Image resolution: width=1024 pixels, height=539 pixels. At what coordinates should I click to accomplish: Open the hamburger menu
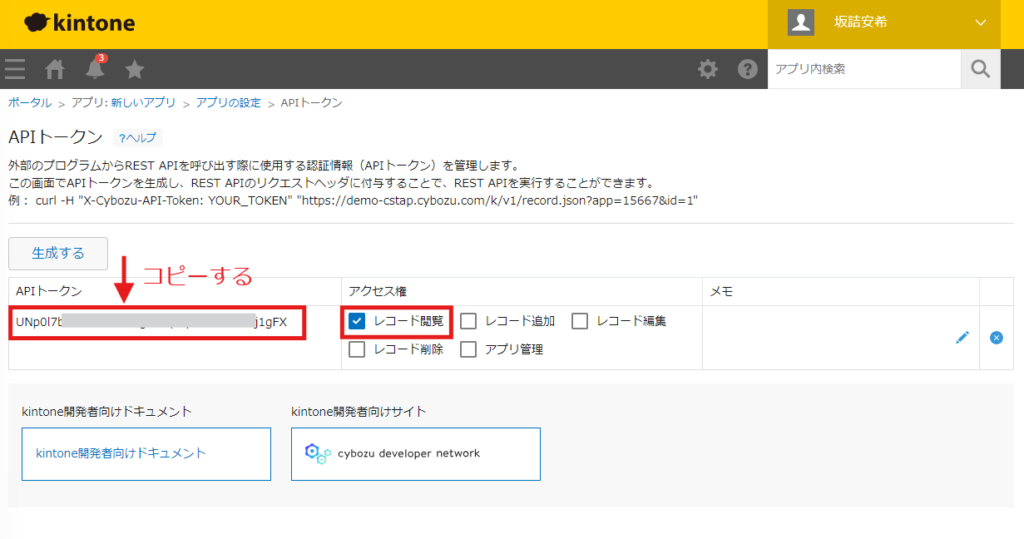pyautogui.click(x=15, y=69)
